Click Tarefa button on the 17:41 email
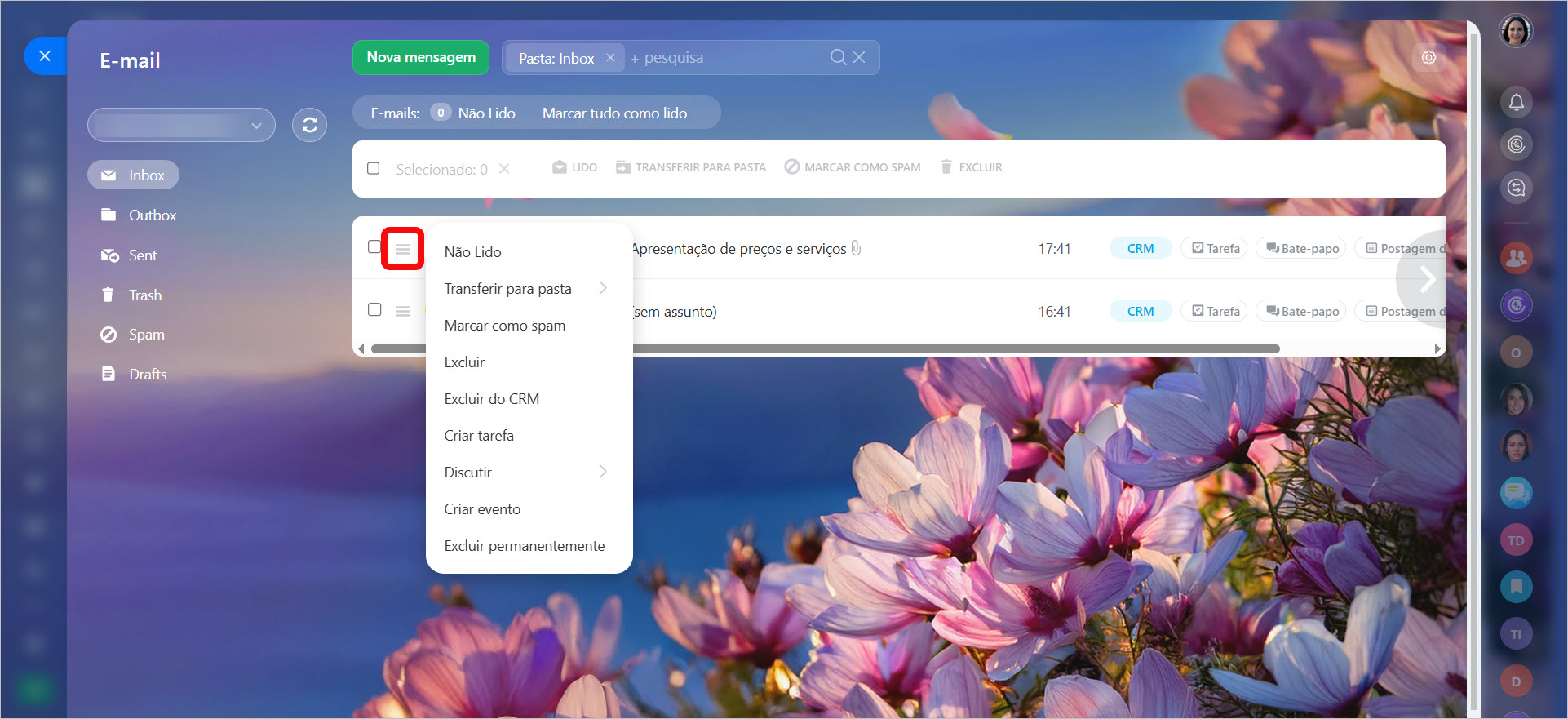Viewport: 1568px width, 719px height. (1214, 248)
